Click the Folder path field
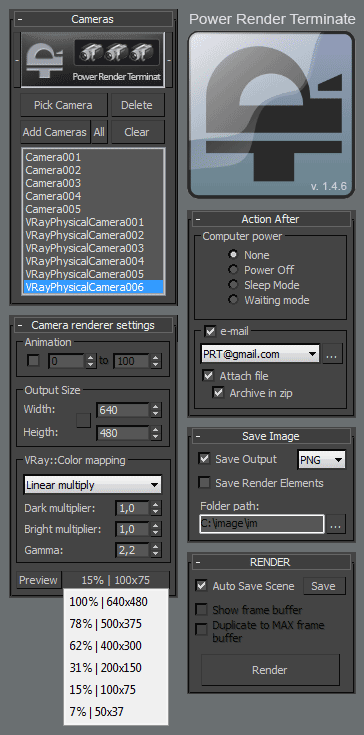 point(262,524)
